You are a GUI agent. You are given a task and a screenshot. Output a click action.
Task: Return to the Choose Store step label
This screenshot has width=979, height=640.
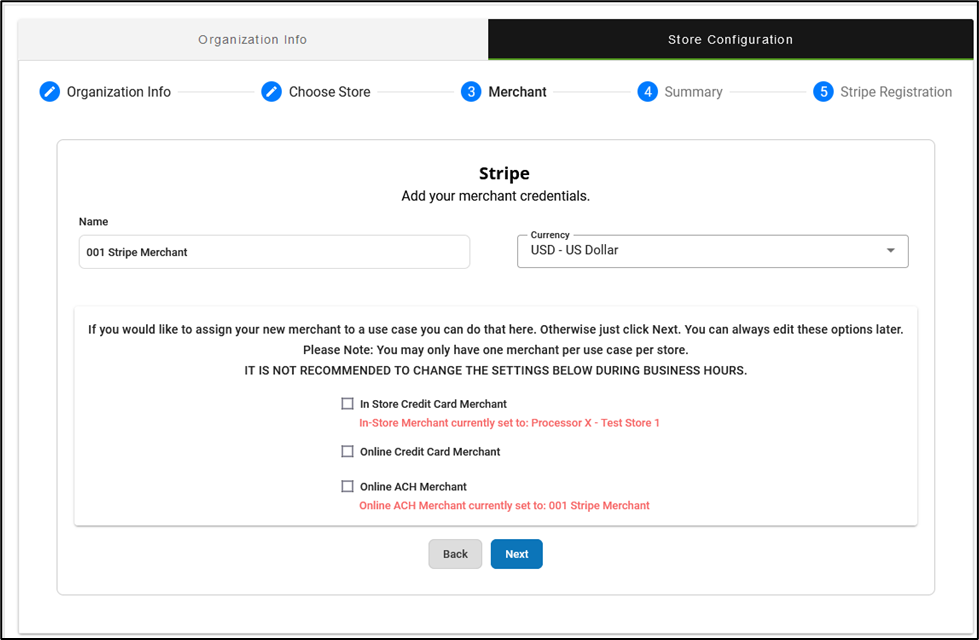329,92
